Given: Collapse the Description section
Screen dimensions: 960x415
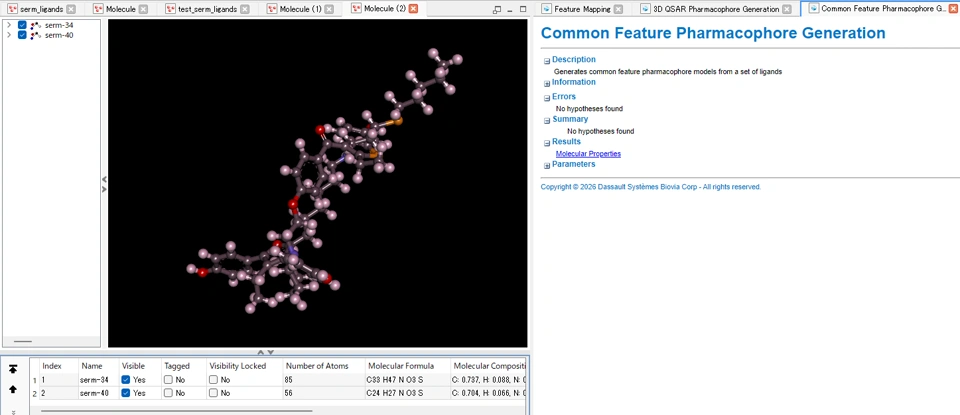Looking at the screenshot, I should point(547,61).
